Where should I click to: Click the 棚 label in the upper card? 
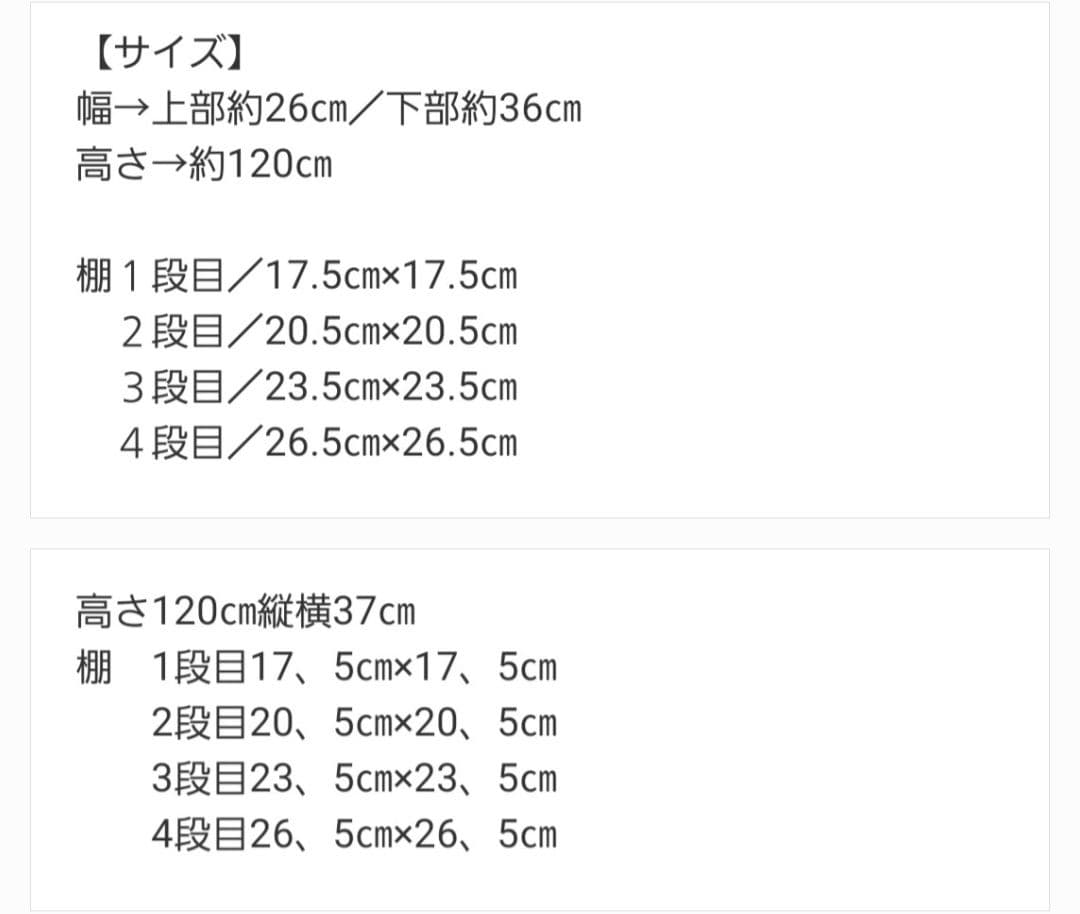(94, 276)
